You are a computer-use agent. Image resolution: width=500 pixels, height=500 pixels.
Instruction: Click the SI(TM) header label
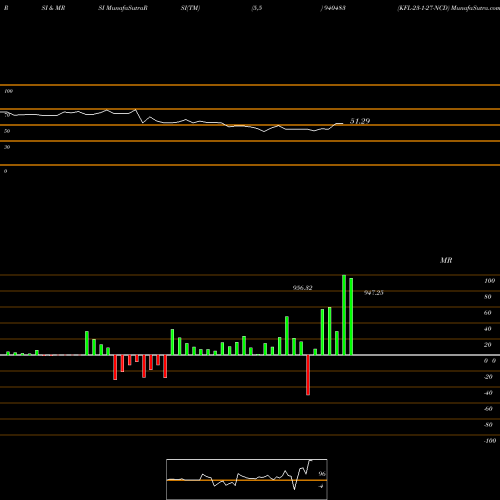190,8
